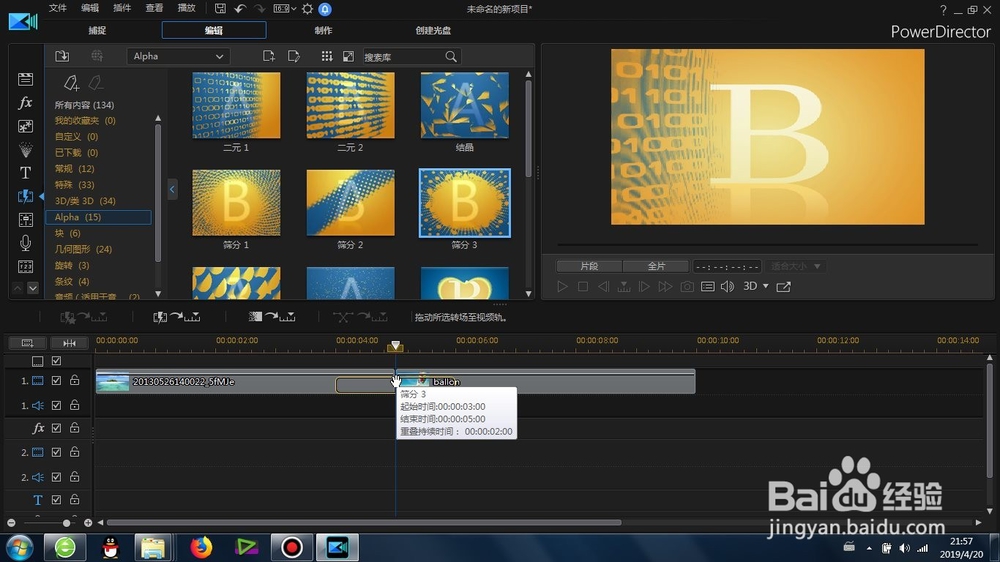1000x562 pixels.
Task: Open the file explorer taskbar icon
Action: 153,547
